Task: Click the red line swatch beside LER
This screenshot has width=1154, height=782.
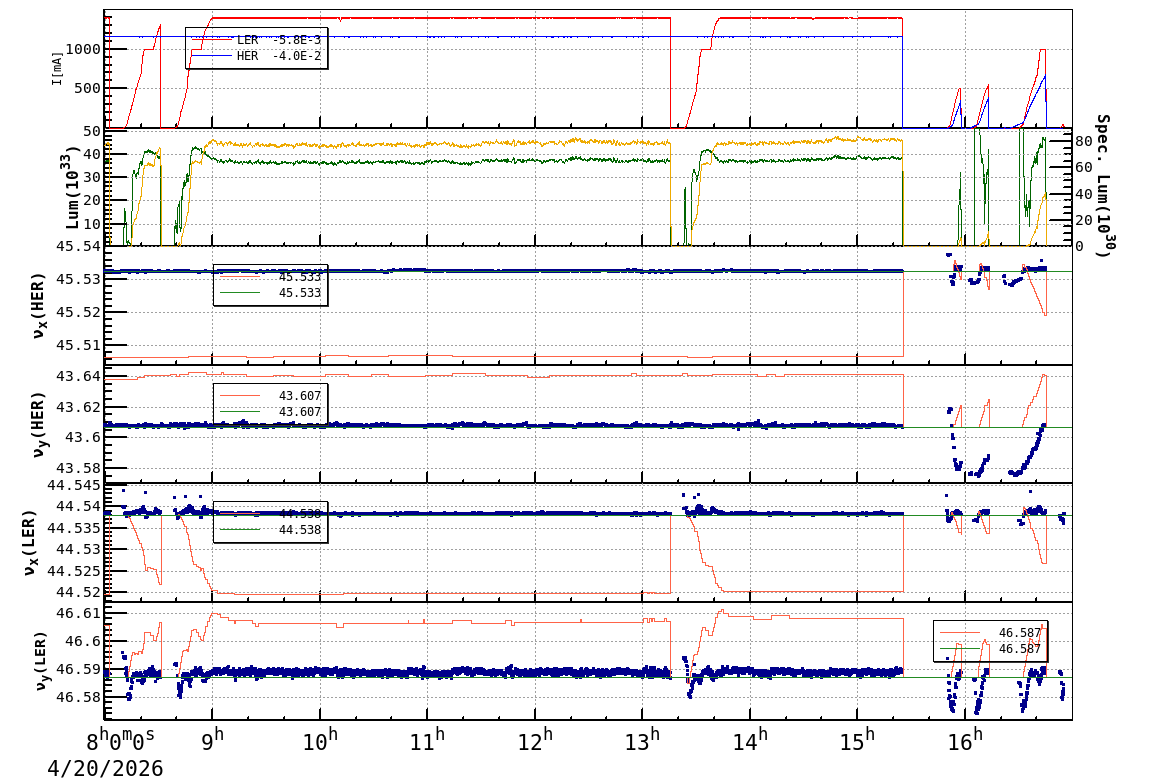Action: (210, 40)
